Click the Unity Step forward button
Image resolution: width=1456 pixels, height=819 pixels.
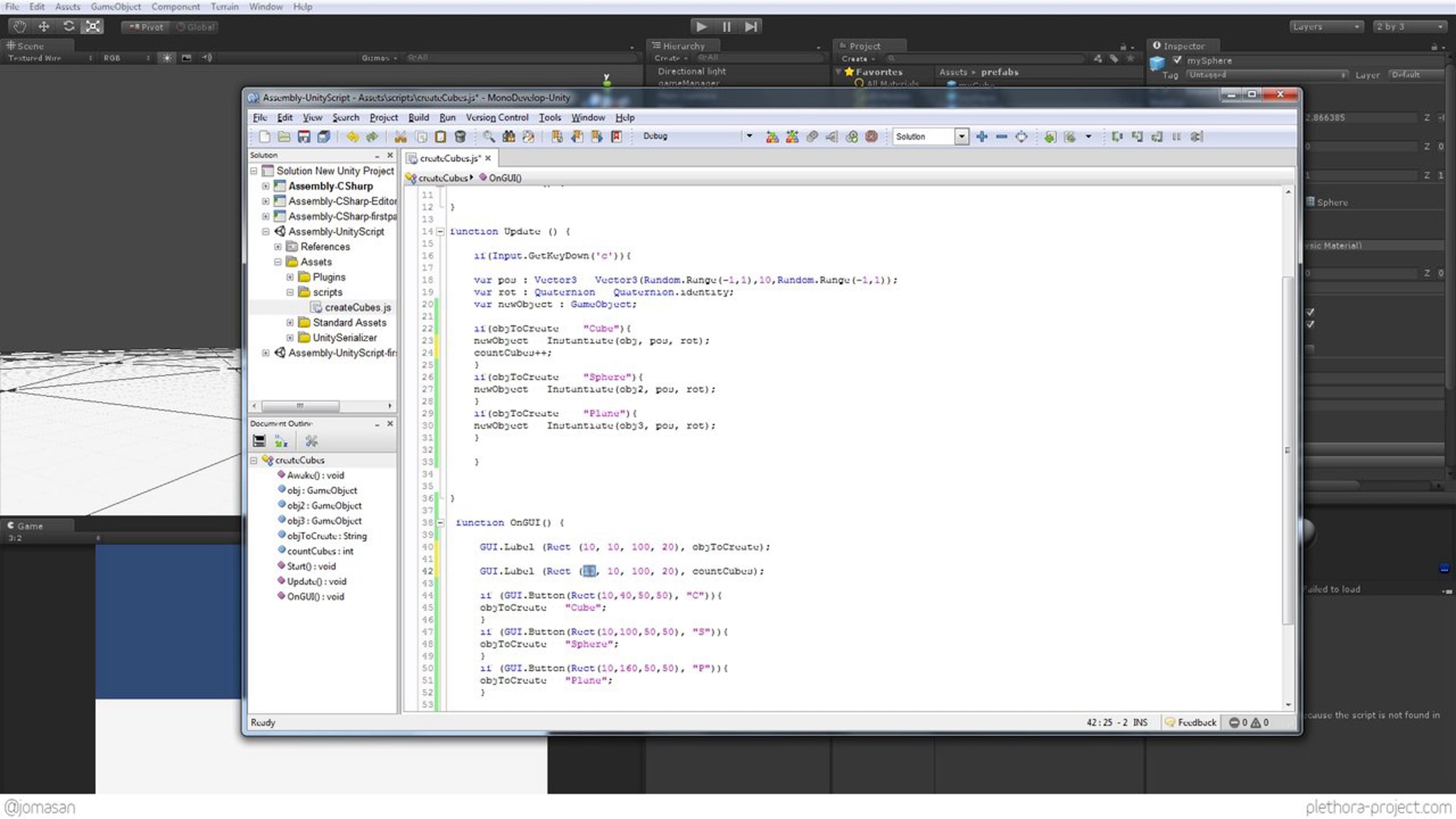click(751, 26)
